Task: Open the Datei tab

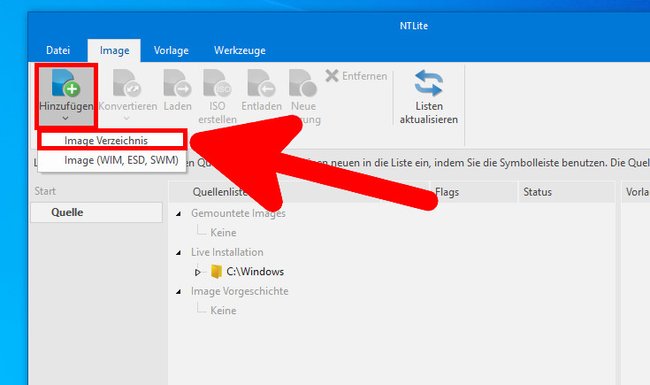Action: coord(58,51)
